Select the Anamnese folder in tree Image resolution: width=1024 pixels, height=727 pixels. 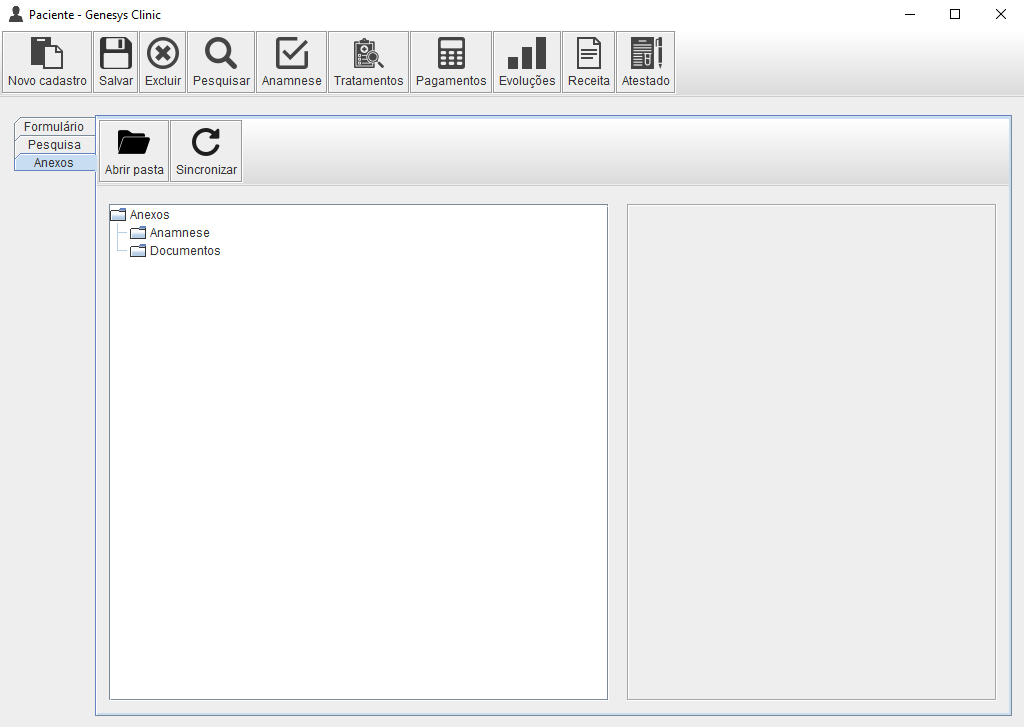click(179, 233)
